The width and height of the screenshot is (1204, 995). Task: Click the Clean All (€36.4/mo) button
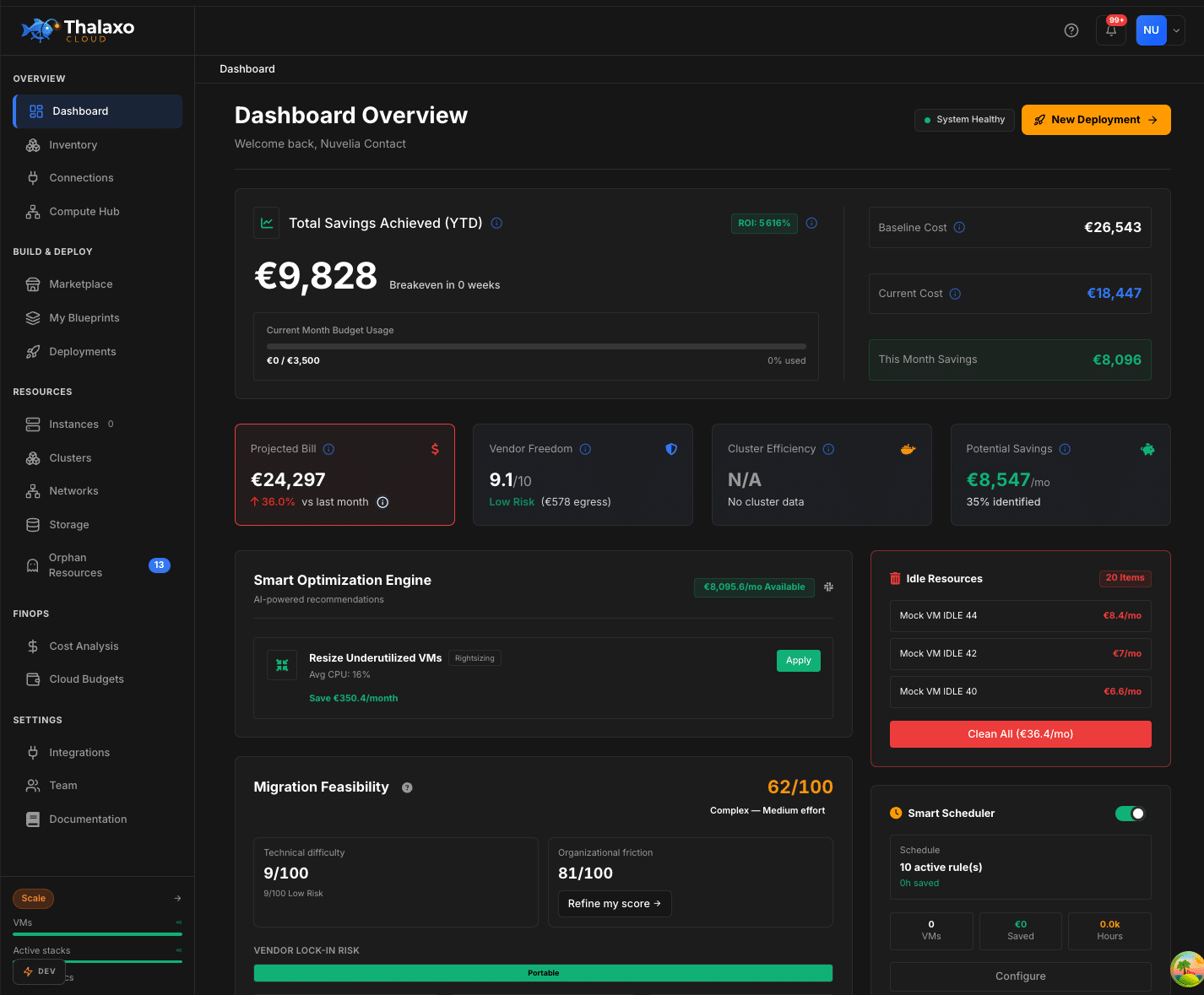1020,734
